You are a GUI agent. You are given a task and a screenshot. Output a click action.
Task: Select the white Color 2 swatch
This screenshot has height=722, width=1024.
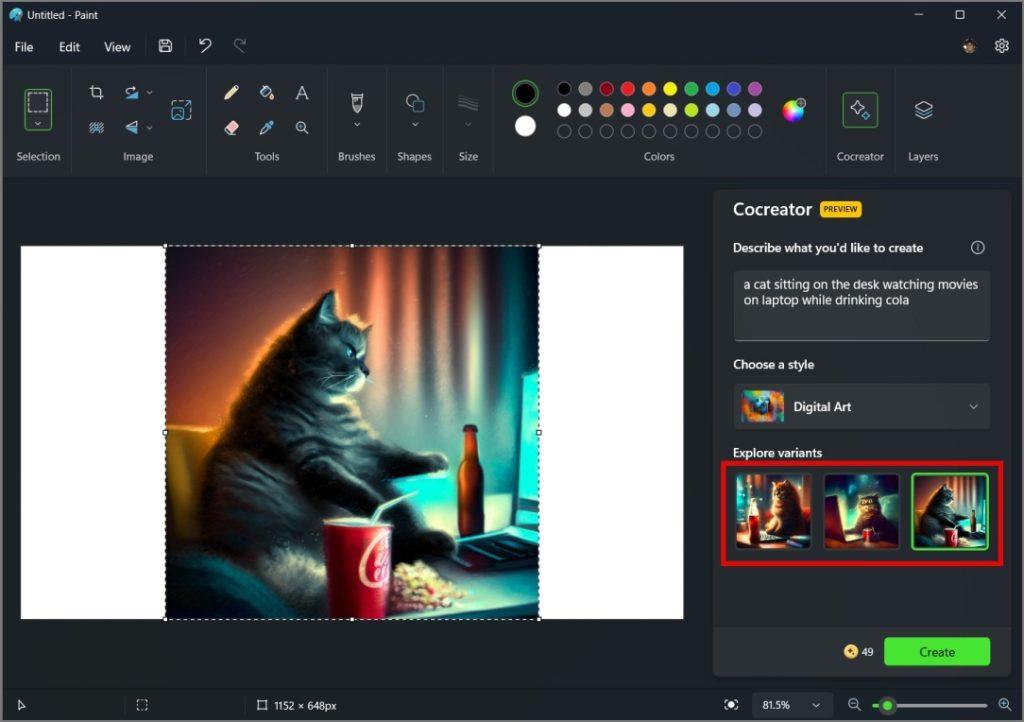point(525,126)
